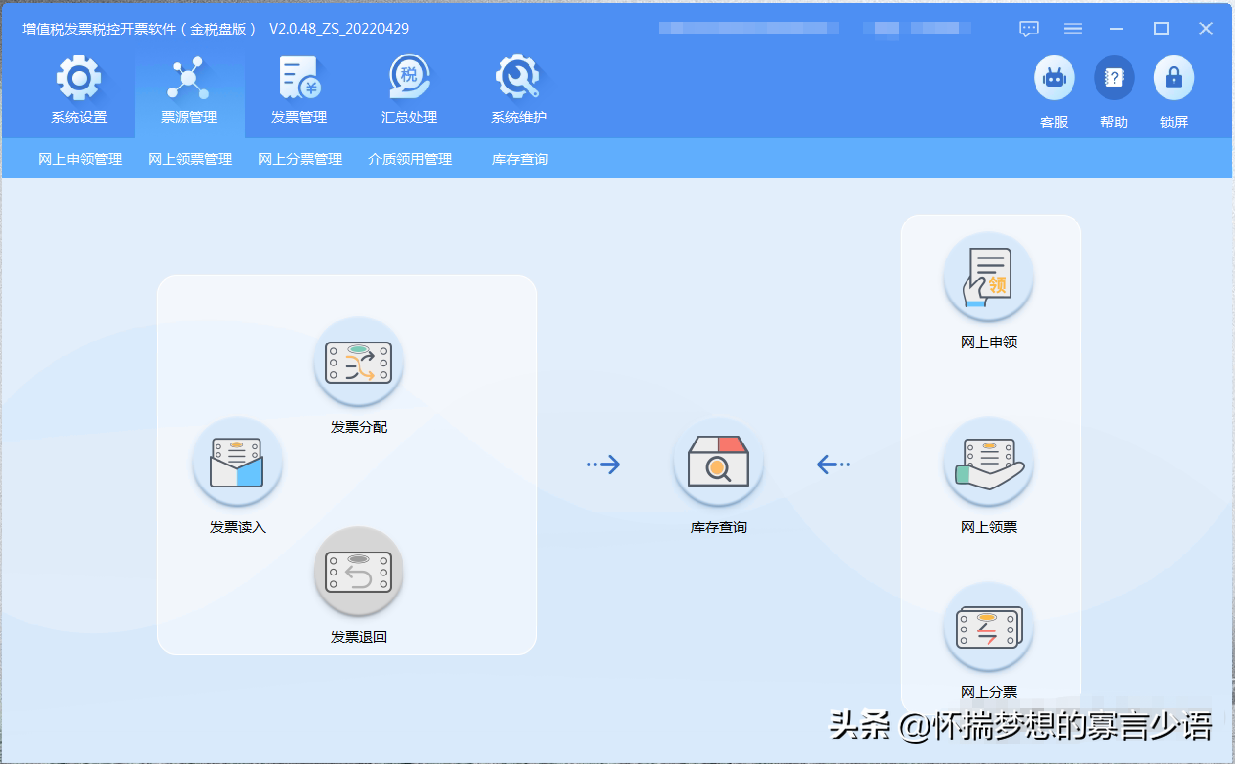The width and height of the screenshot is (1235, 764).
Task: Click the 网上领票 text label
Action: click(x=989, y=527)
